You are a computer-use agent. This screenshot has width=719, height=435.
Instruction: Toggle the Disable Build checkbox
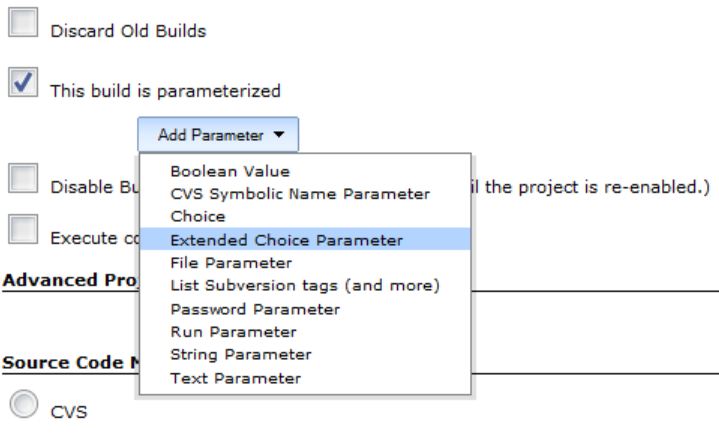pos(22,181)
